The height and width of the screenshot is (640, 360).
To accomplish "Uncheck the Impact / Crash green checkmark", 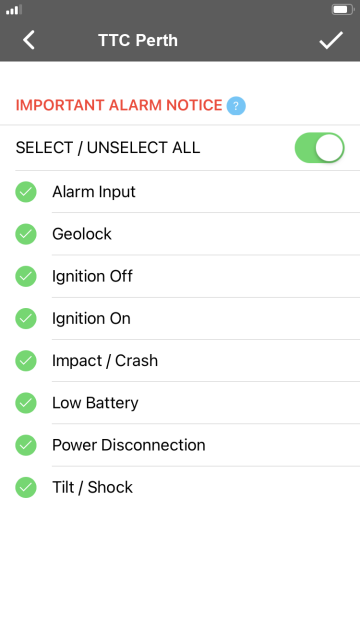I will 26,361.
